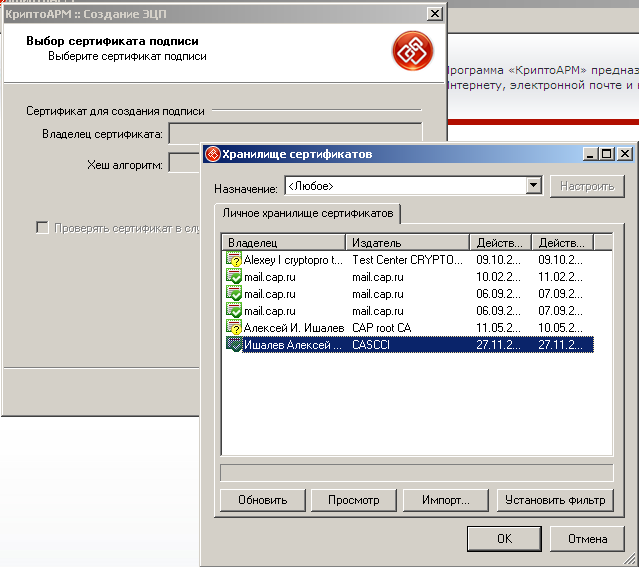
Task: Click the disabled Настроить button
Action: click(x=587, y=186)
